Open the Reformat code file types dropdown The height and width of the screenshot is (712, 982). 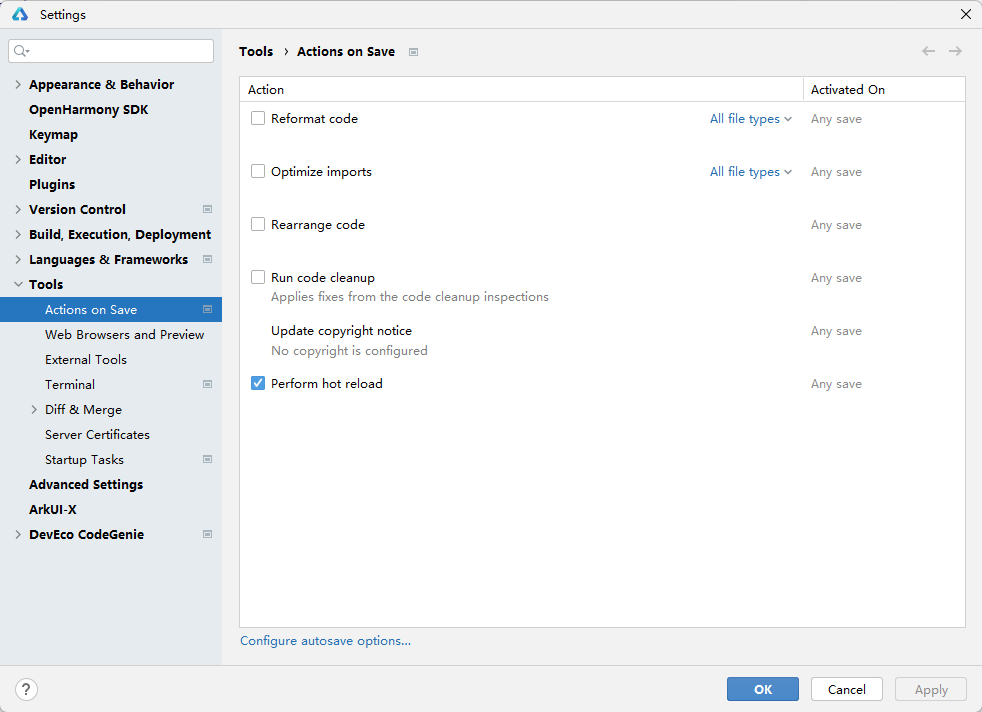(750, 119)
